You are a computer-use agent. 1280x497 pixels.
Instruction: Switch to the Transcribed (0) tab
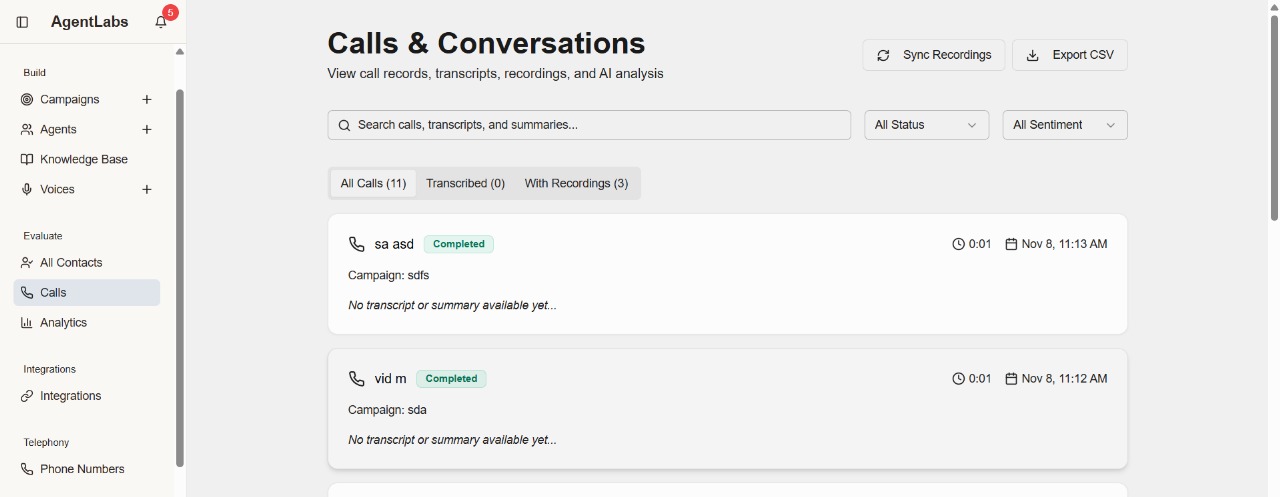[x=465, y=183]
